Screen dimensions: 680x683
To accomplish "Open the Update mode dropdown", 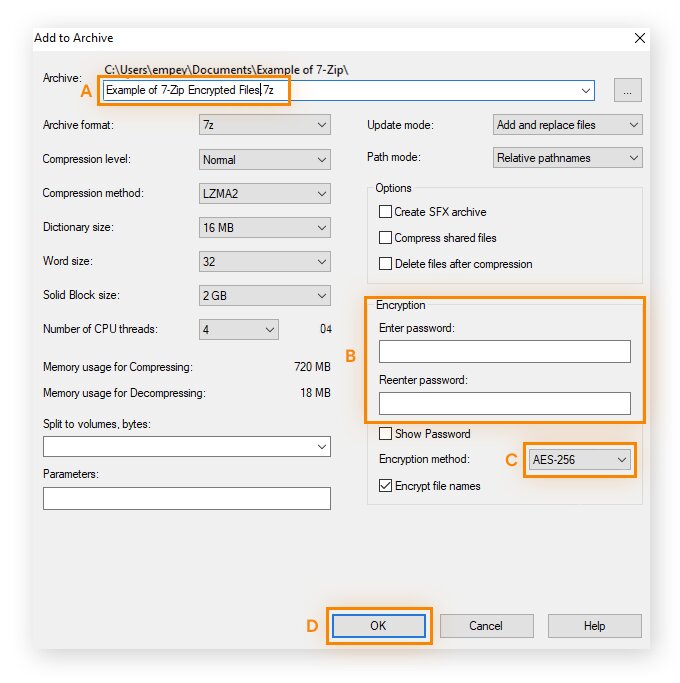I will 567,125.
